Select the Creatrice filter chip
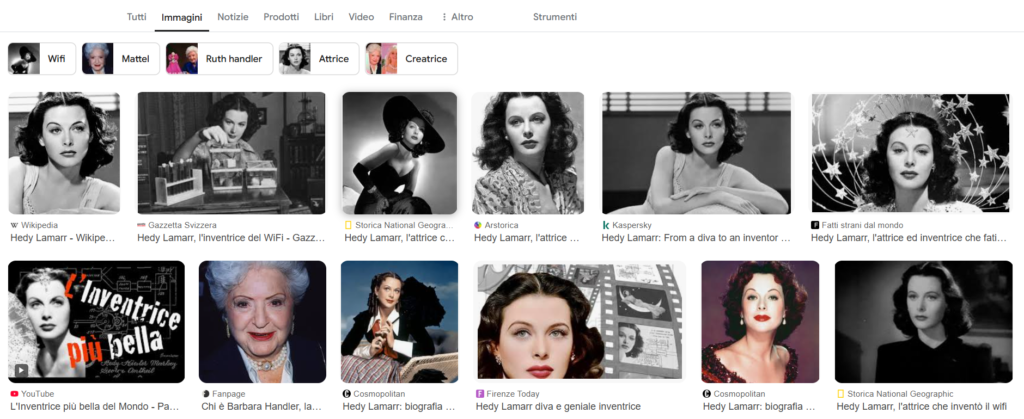The image size is (1024, 419). [x=411, y=59]
